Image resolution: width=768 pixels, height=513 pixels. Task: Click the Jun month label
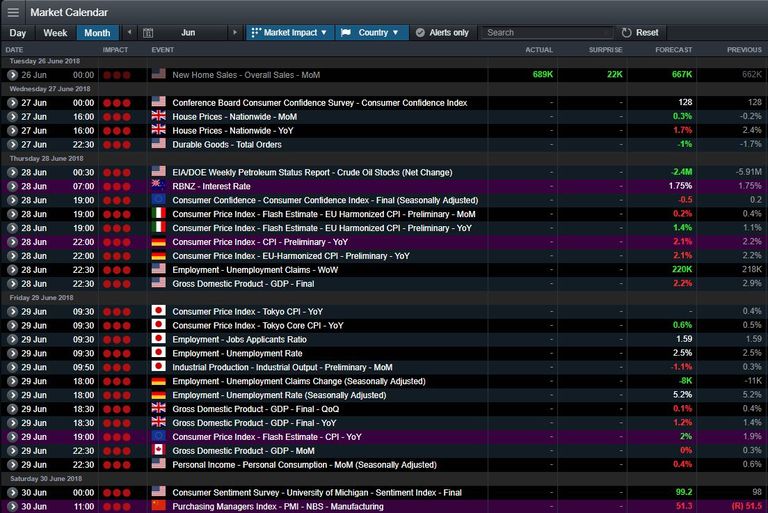[x=188, y=32]
